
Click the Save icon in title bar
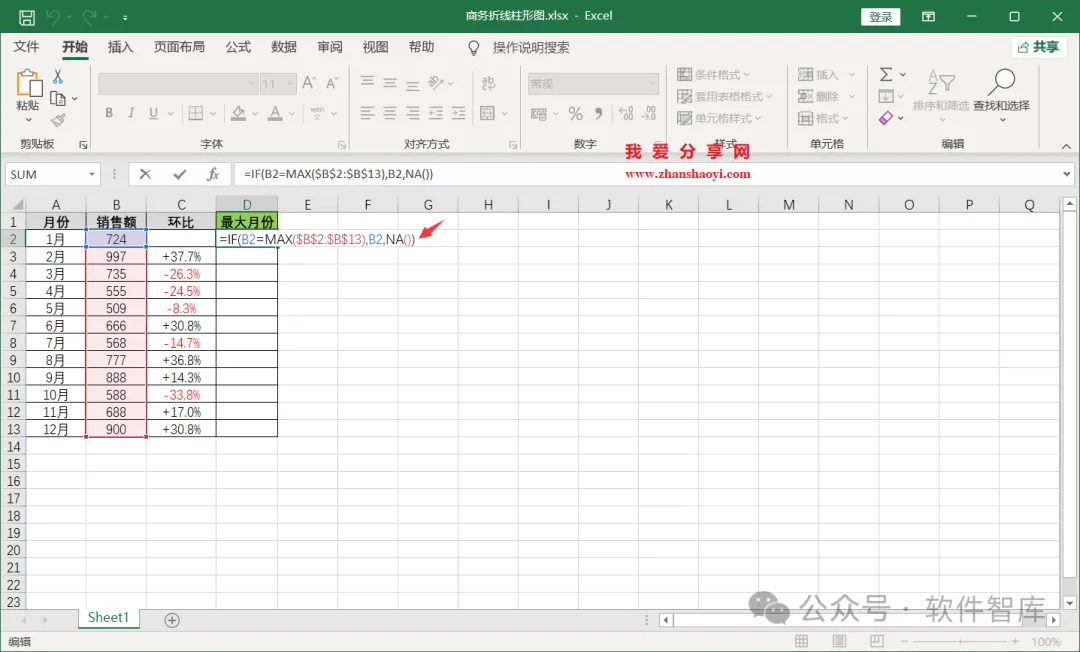(x=27, y=17)
